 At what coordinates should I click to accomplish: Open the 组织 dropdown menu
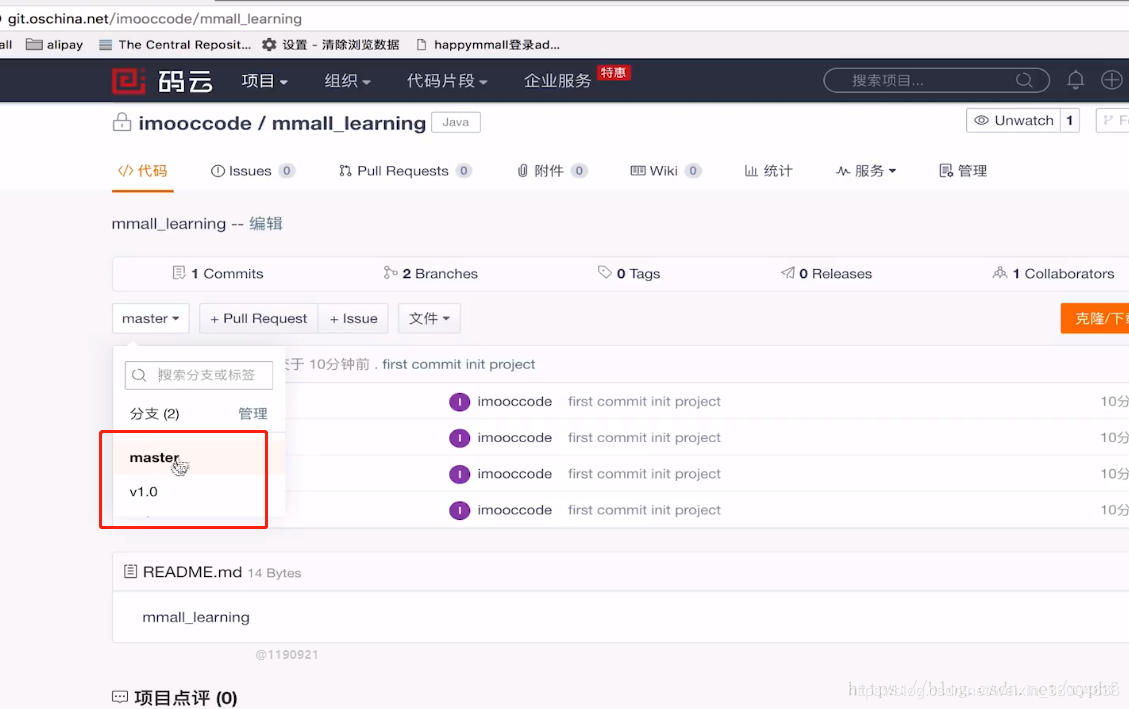coord(347,81)
